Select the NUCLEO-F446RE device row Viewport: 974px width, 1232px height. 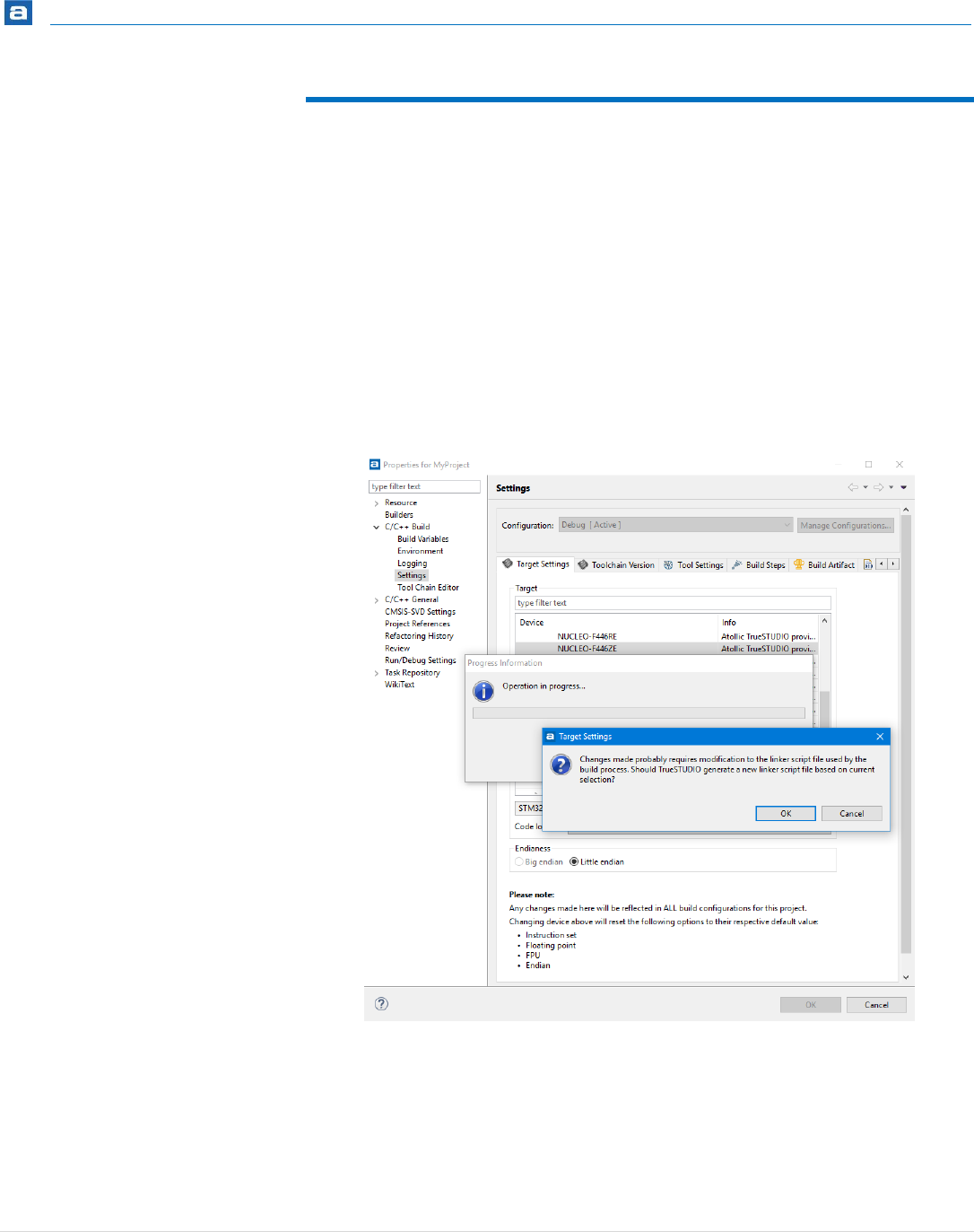pos(666,636)
